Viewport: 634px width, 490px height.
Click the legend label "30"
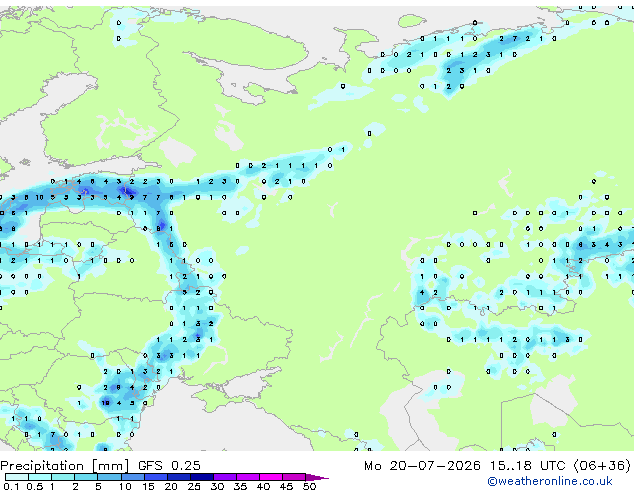click(x=217, y=486)
